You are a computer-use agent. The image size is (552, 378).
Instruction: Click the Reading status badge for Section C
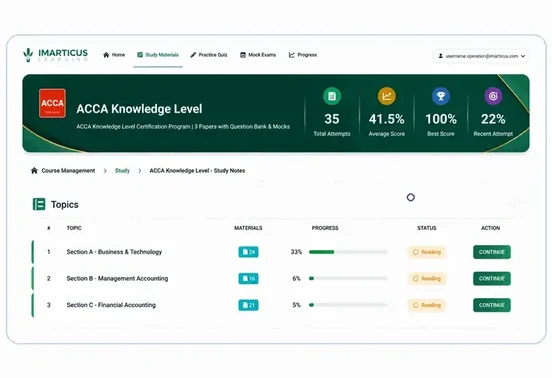pyautogui.click(x=427, y=305)
